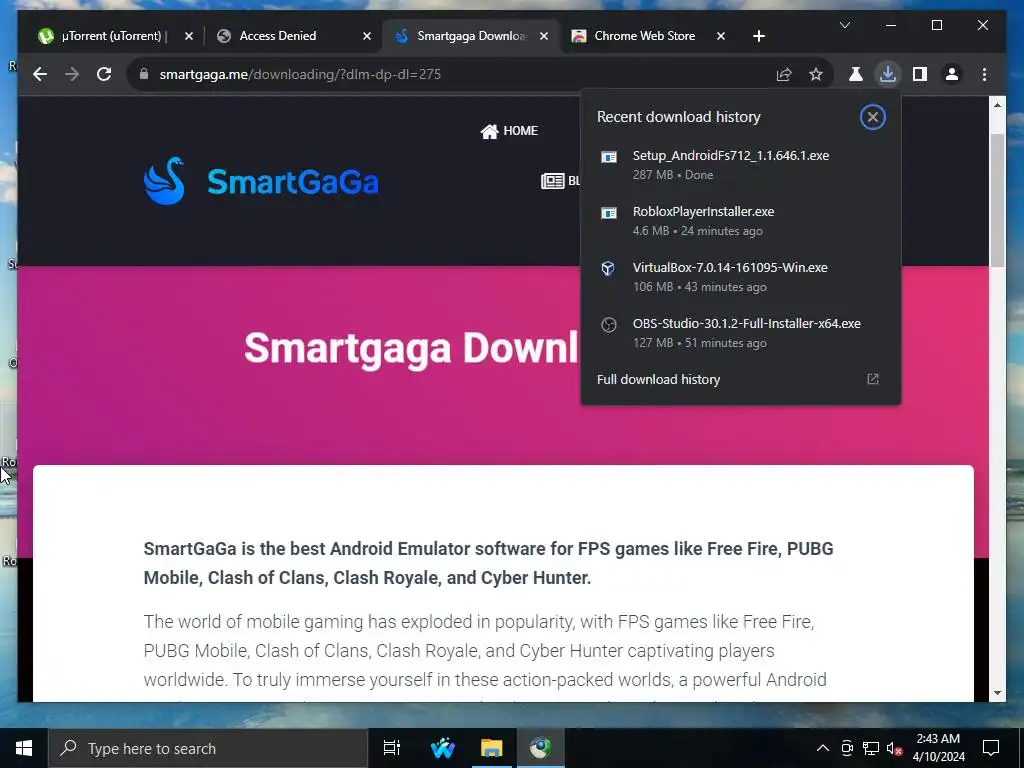
Task: Bookmark this page with the star
Action: point(816,74)
